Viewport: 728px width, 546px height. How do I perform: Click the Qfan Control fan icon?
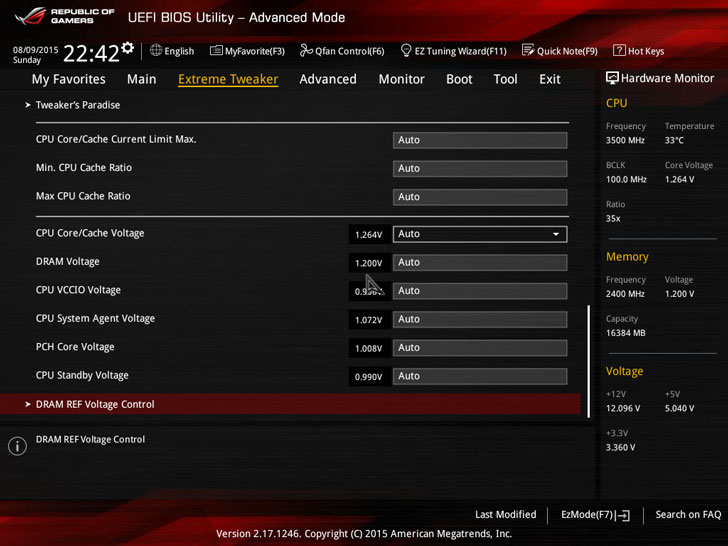[306, 50]
